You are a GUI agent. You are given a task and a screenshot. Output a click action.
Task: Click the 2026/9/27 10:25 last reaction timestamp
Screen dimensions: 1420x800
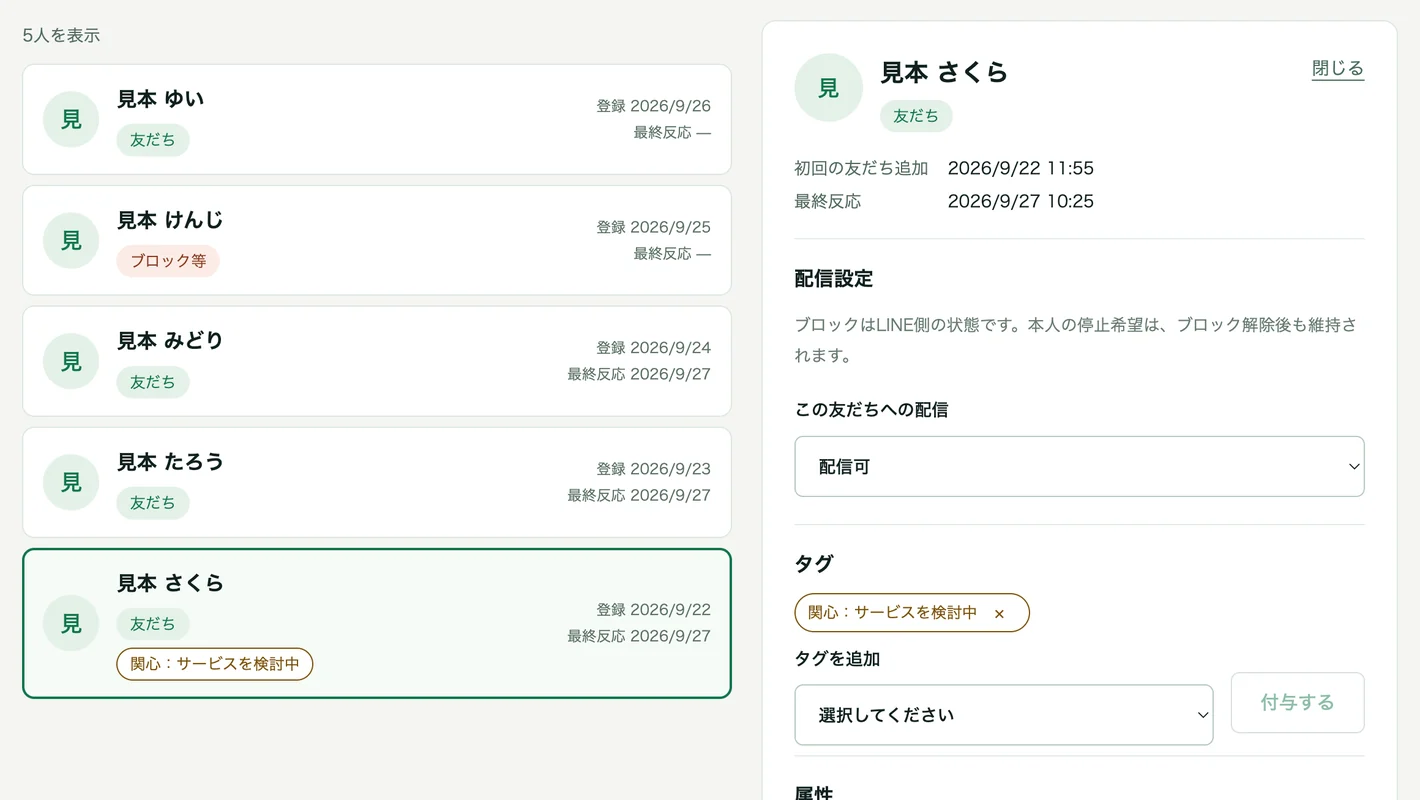click(x=1021, y=201)
